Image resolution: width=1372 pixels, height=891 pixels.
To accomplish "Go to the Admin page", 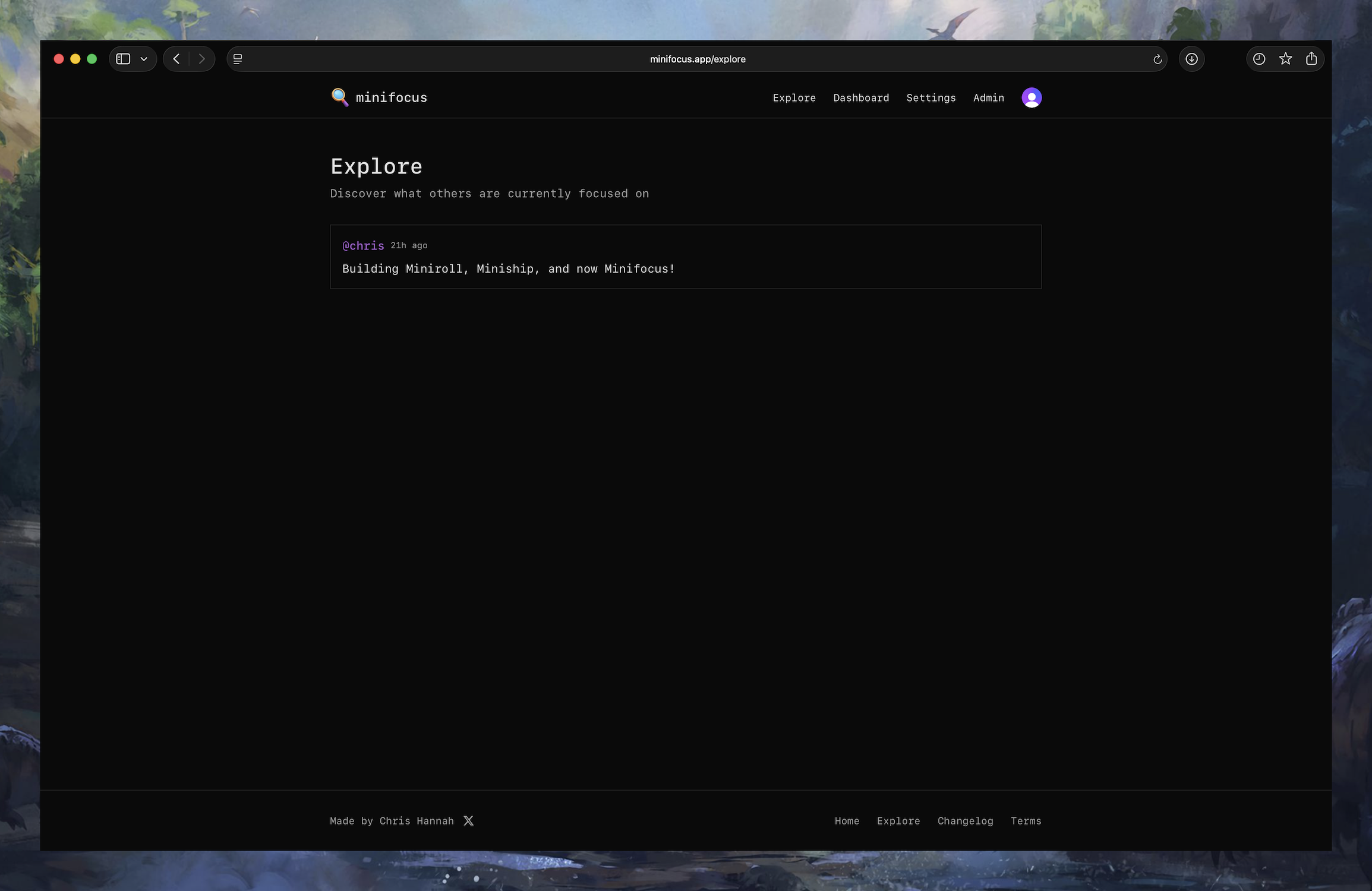I will click(x=988, y=98).
